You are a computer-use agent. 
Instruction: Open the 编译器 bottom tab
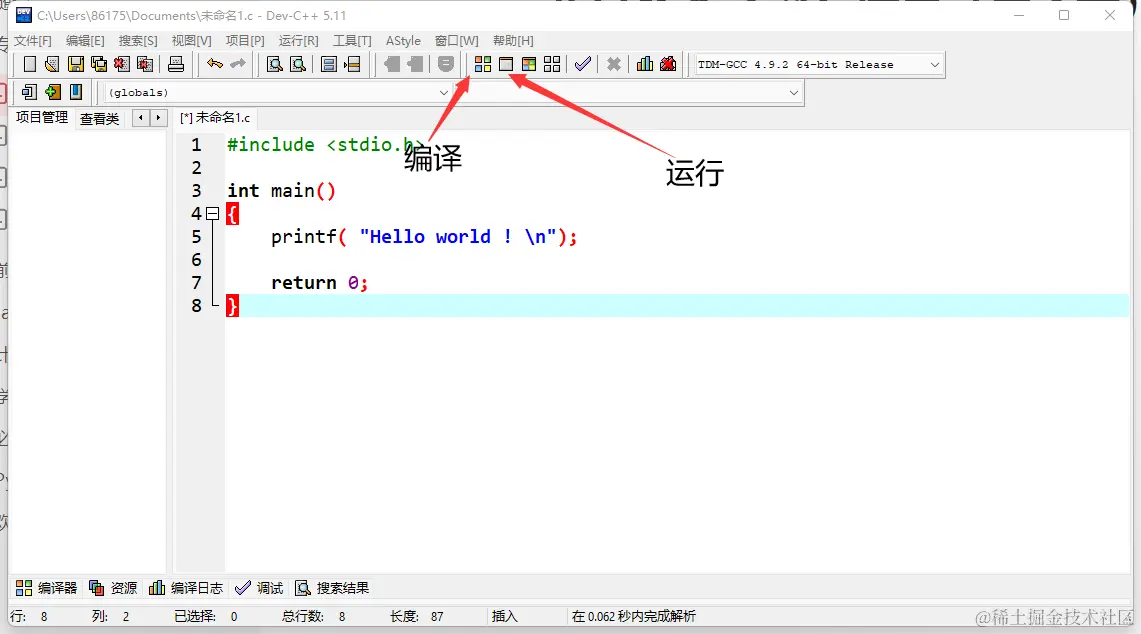click(47, 587)
